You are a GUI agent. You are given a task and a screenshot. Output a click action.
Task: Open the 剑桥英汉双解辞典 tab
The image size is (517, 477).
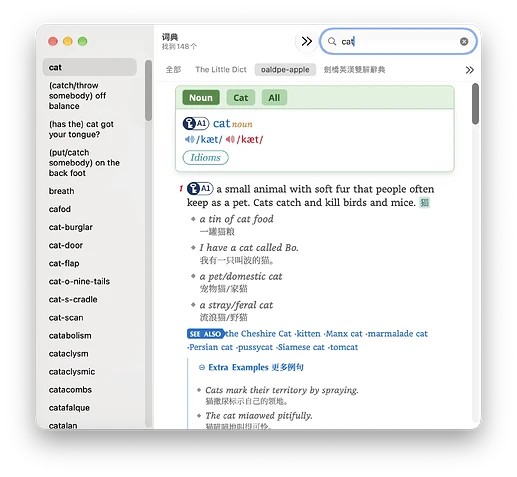[354, 70]
